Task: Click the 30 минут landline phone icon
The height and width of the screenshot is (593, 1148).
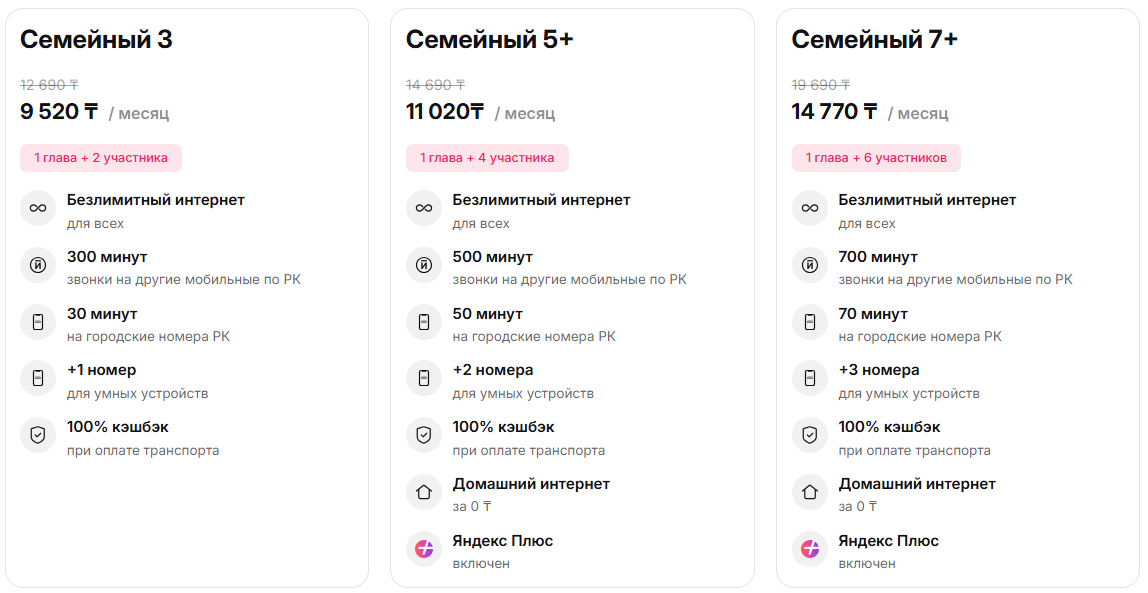Action: click(38, 322)
